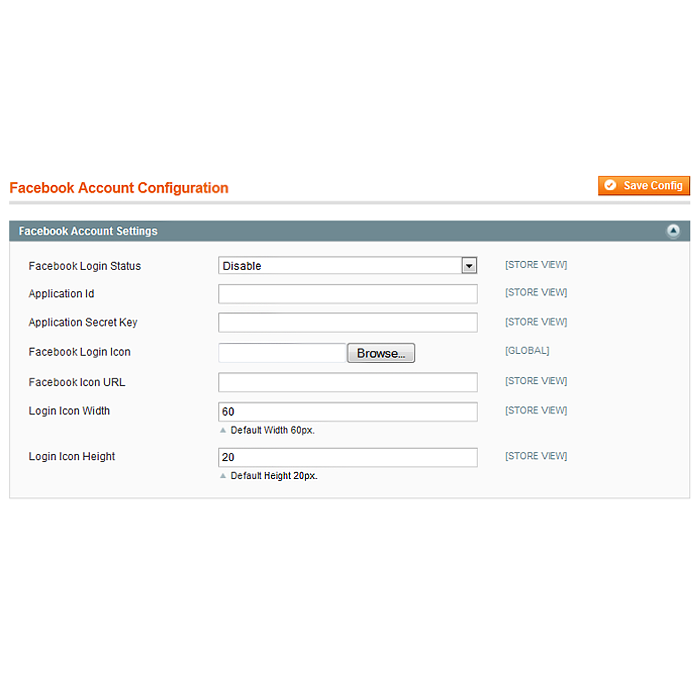This screenshot has height=680, width=700.
Task: Click the Facebook Login Icon file path box
Action: click(x=283, y=353)
